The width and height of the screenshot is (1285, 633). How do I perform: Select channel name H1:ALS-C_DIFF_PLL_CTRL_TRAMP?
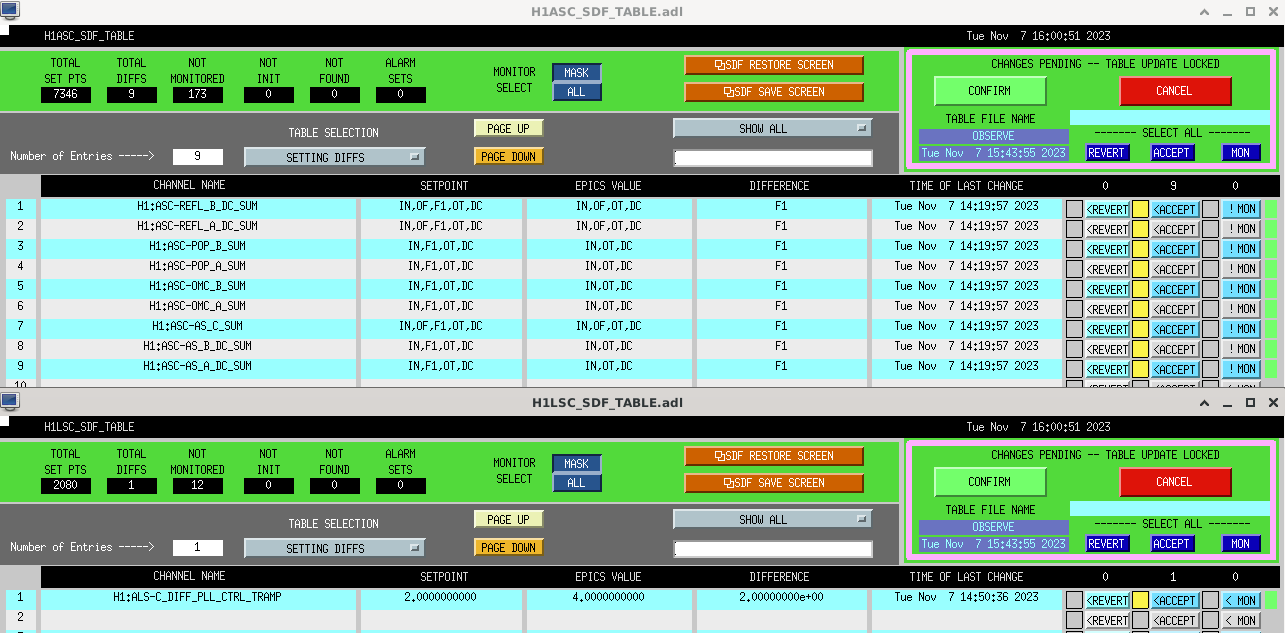click(198, 597)
